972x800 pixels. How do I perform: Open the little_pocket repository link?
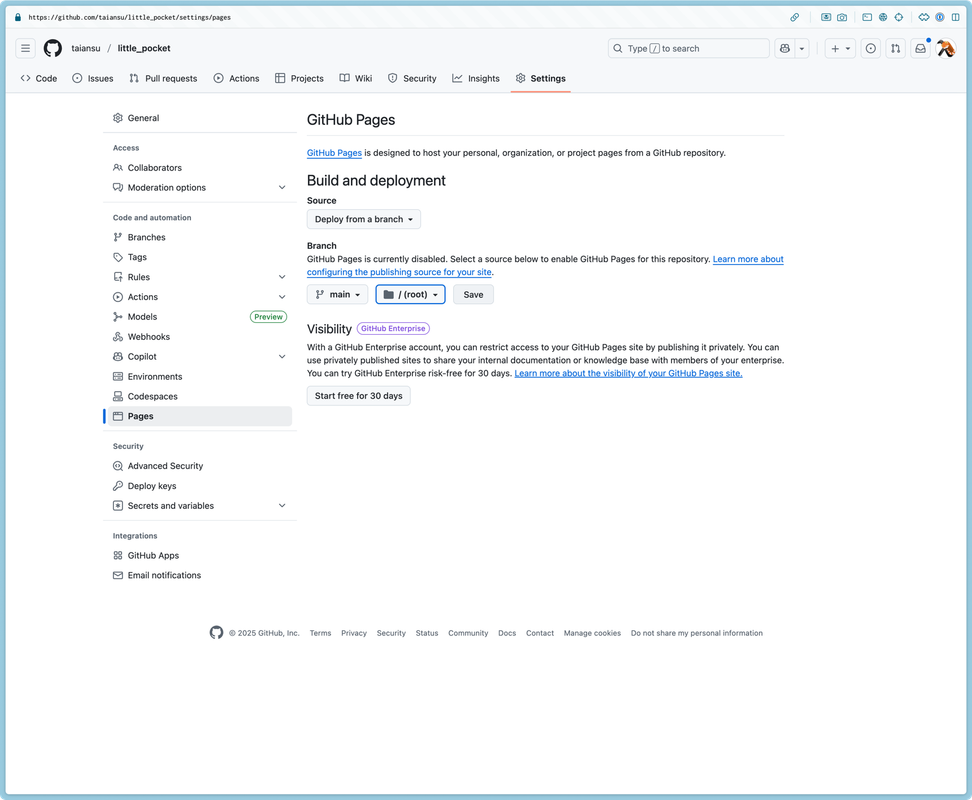point(144,48)
